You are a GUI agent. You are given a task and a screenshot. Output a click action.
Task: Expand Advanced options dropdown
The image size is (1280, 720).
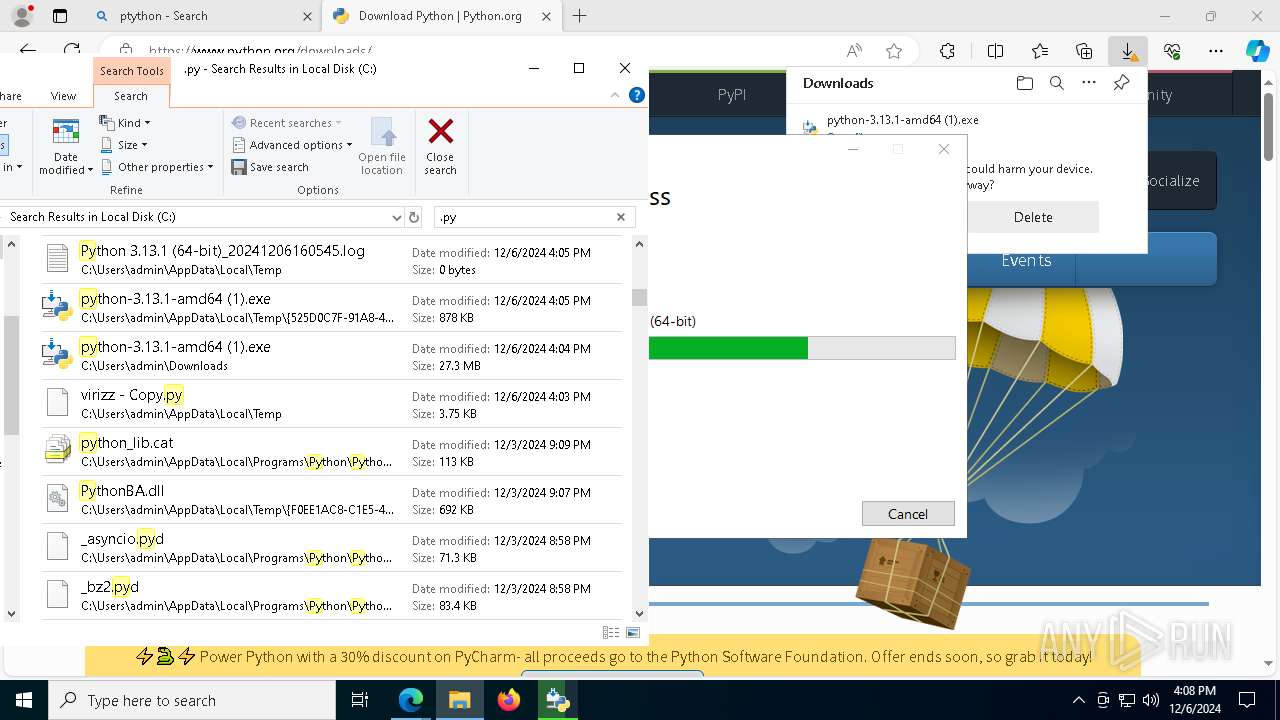(x=292, y=145)
